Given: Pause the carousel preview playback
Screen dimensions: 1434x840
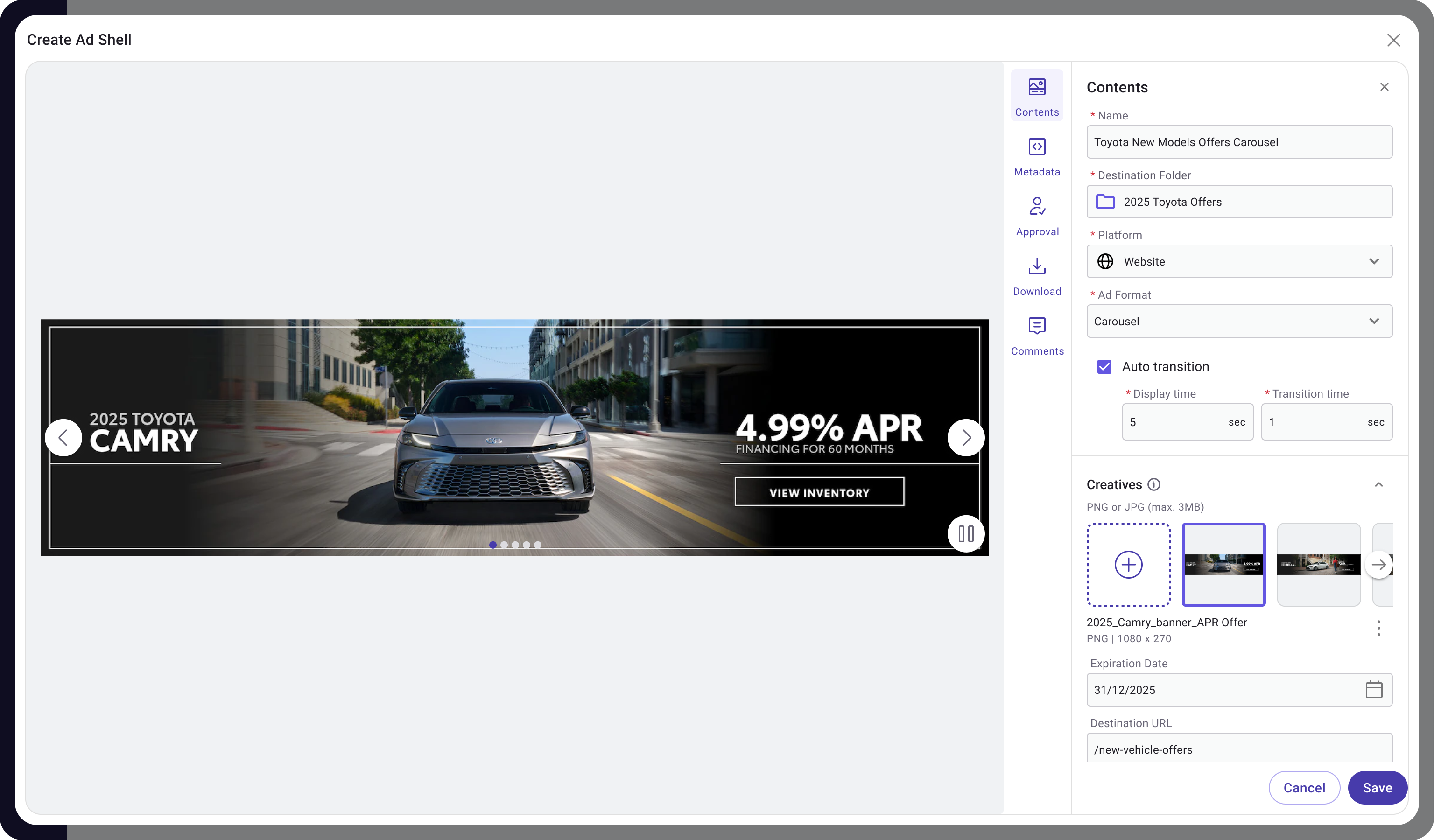Looking at the screenshot, I should pos(966,533).
